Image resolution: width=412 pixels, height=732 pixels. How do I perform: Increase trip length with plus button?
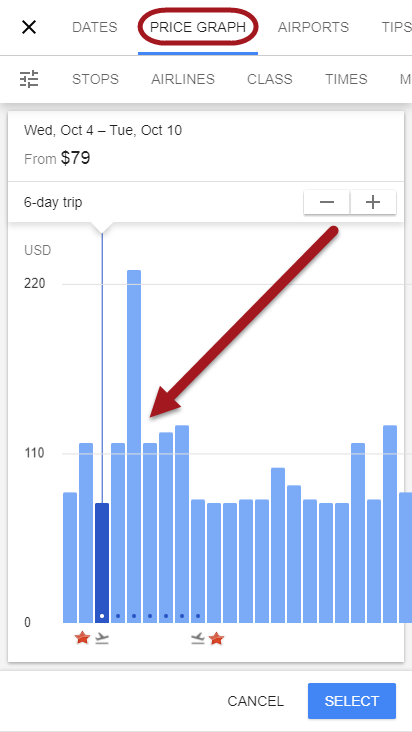pyautogui.click(x=373, y=202)
